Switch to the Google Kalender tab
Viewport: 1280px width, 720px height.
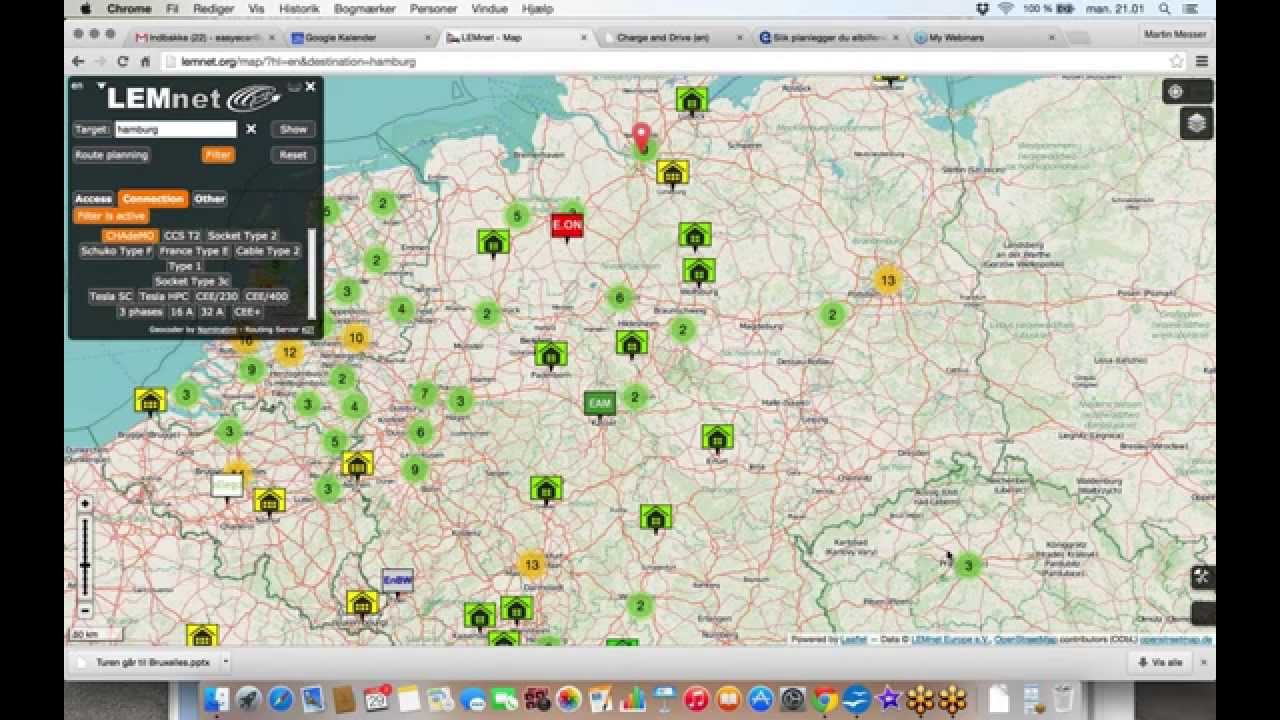coord(358,37)
